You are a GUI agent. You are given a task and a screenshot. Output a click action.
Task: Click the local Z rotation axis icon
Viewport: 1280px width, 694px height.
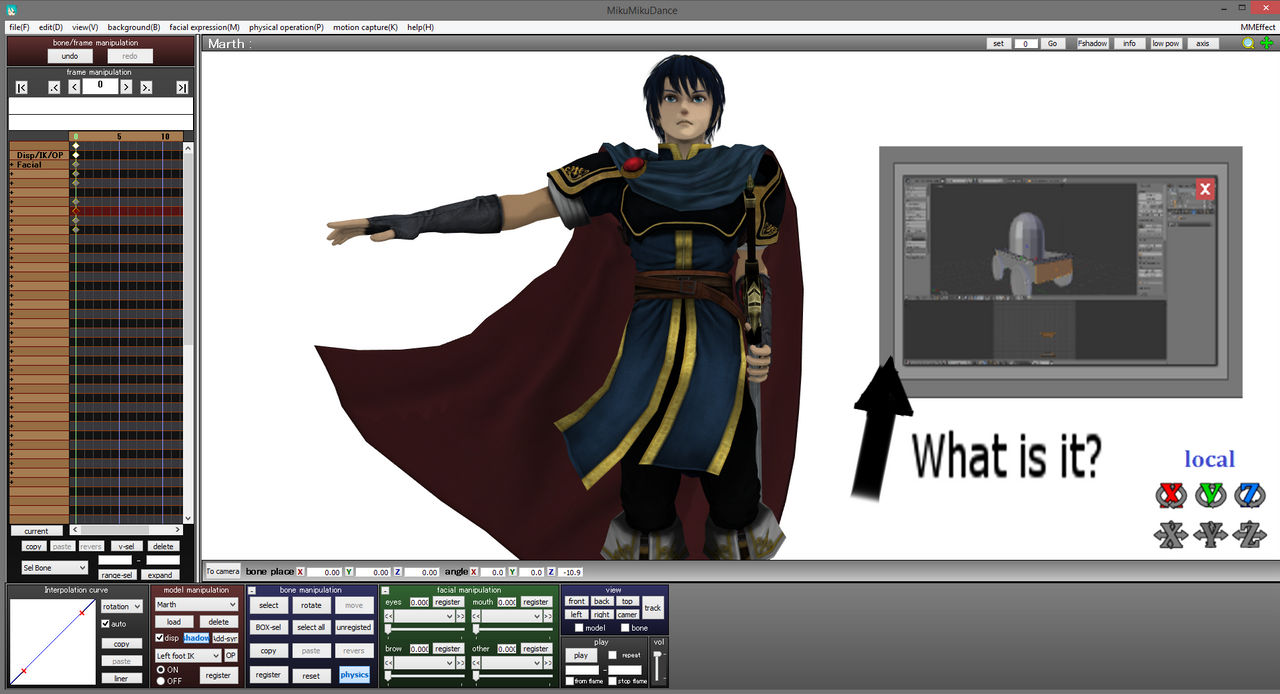pos(1250,494)
